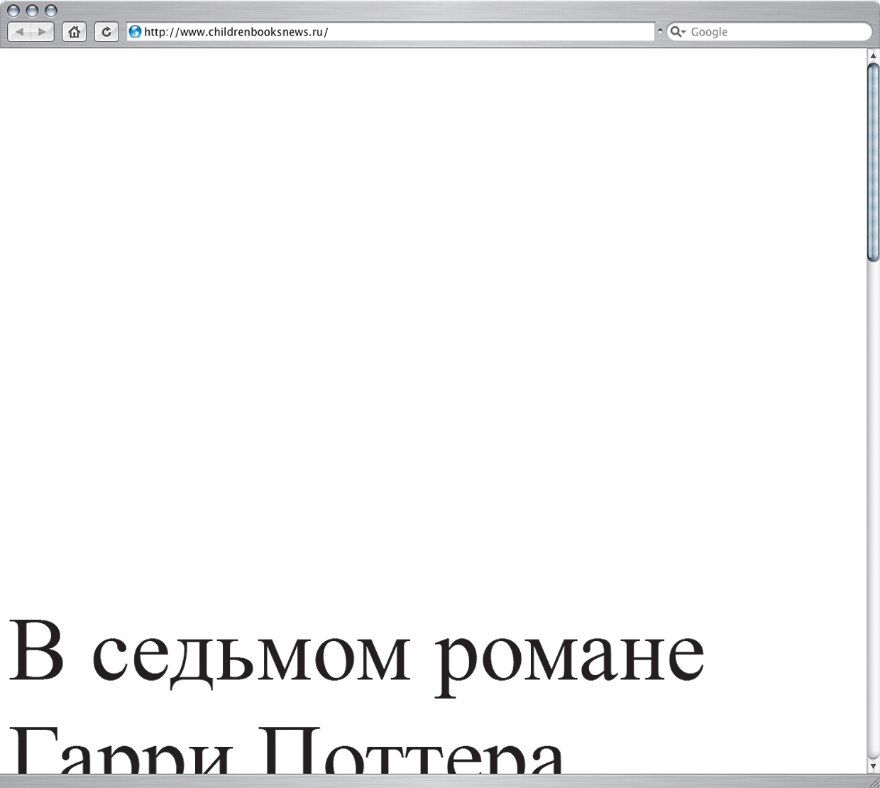
Task: Click the text 'Гарри Поттера'
Action: click(286, 749)
